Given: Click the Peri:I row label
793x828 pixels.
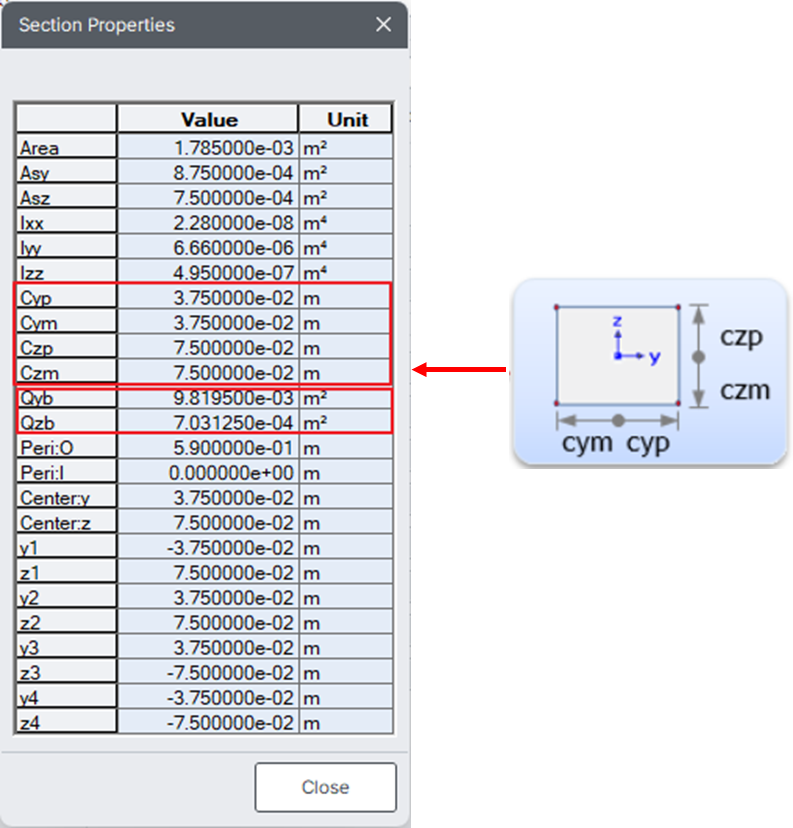Looking at the screenshot, I should pyautogui.click(x=66, y=473).
